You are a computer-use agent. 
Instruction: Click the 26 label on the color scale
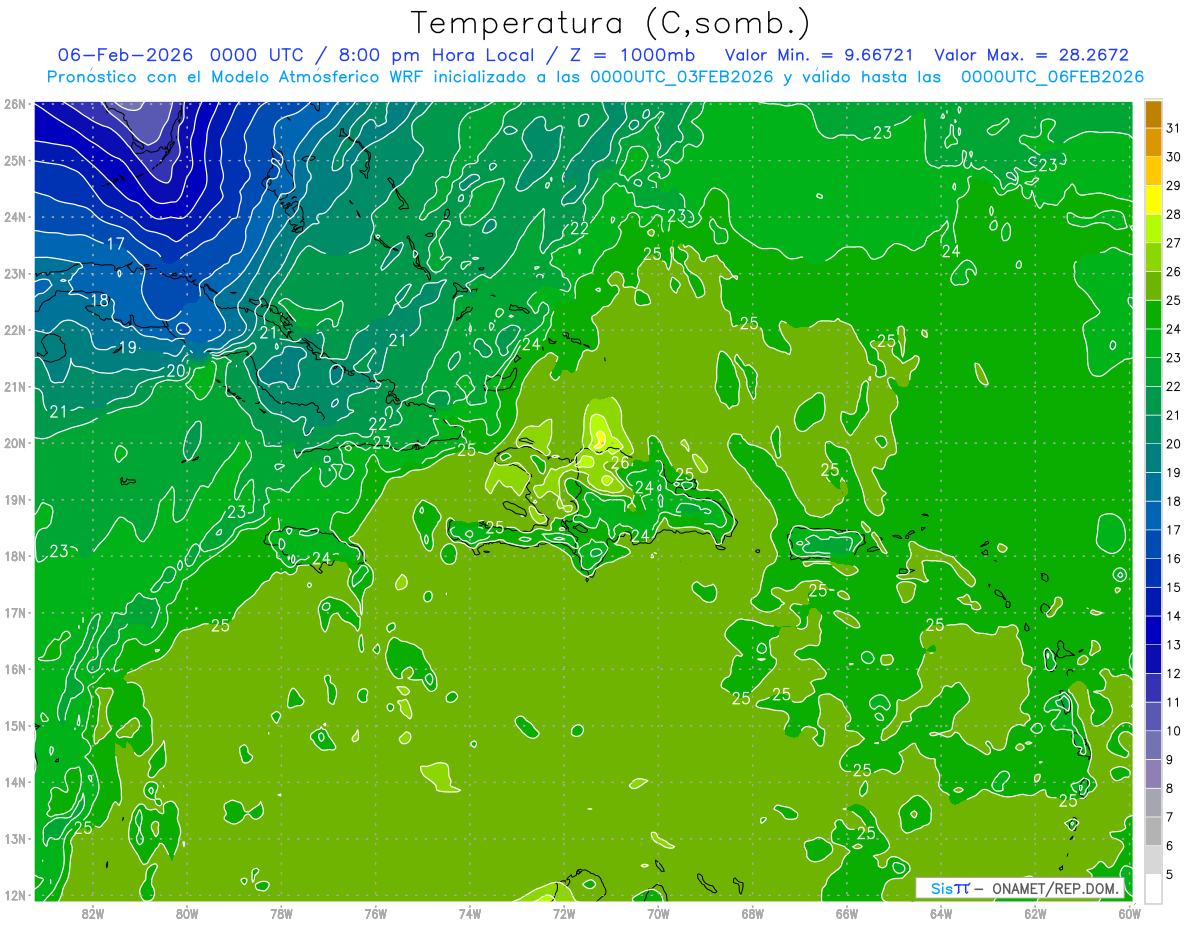[1173, 272]
